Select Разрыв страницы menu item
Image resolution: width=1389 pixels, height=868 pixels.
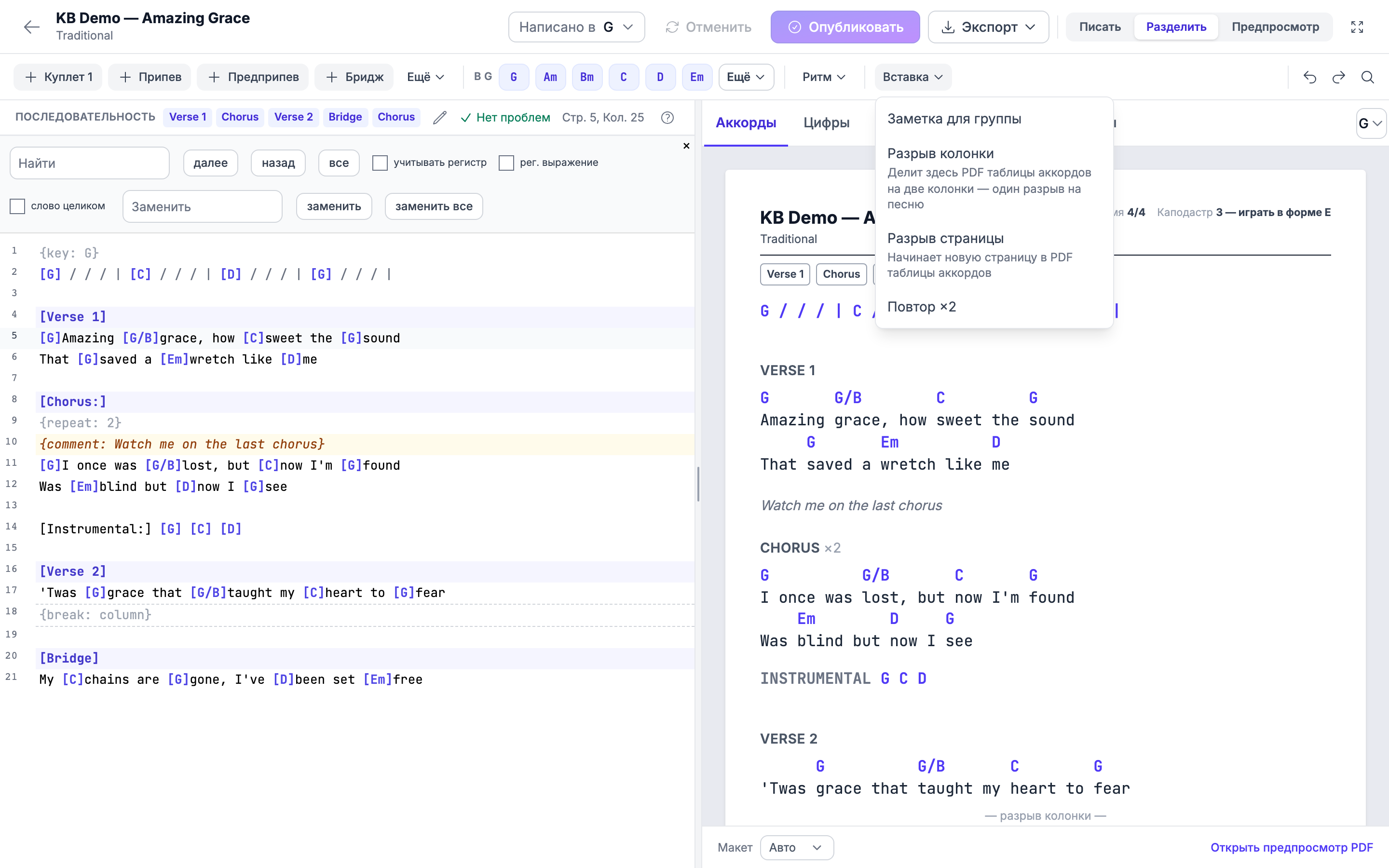(994, 256)
